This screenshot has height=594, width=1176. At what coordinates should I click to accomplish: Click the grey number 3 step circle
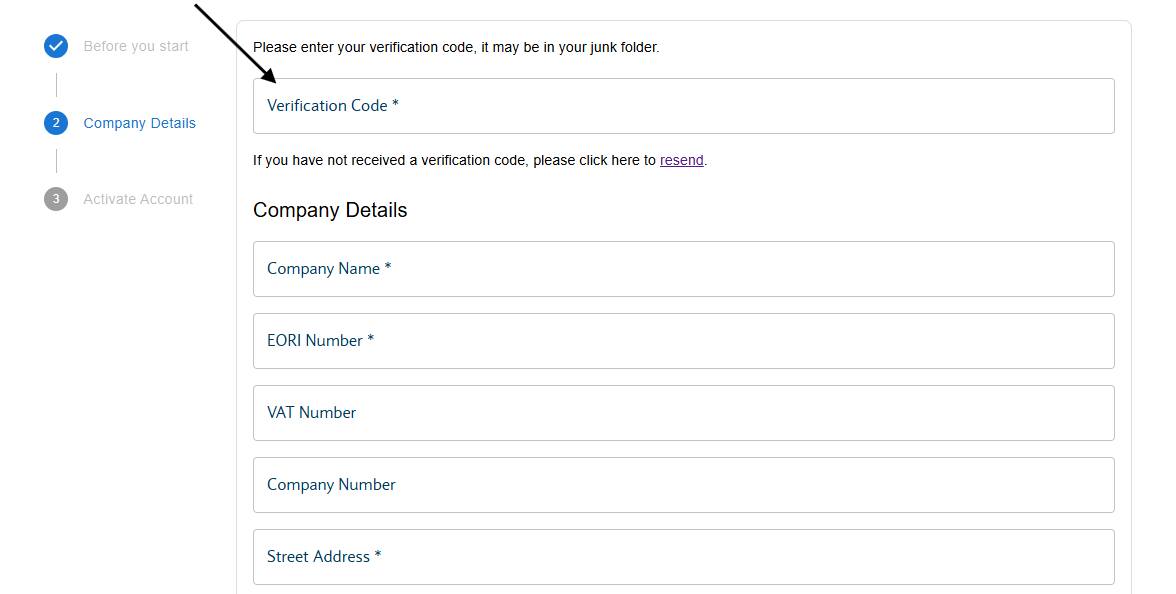(56, 199)
